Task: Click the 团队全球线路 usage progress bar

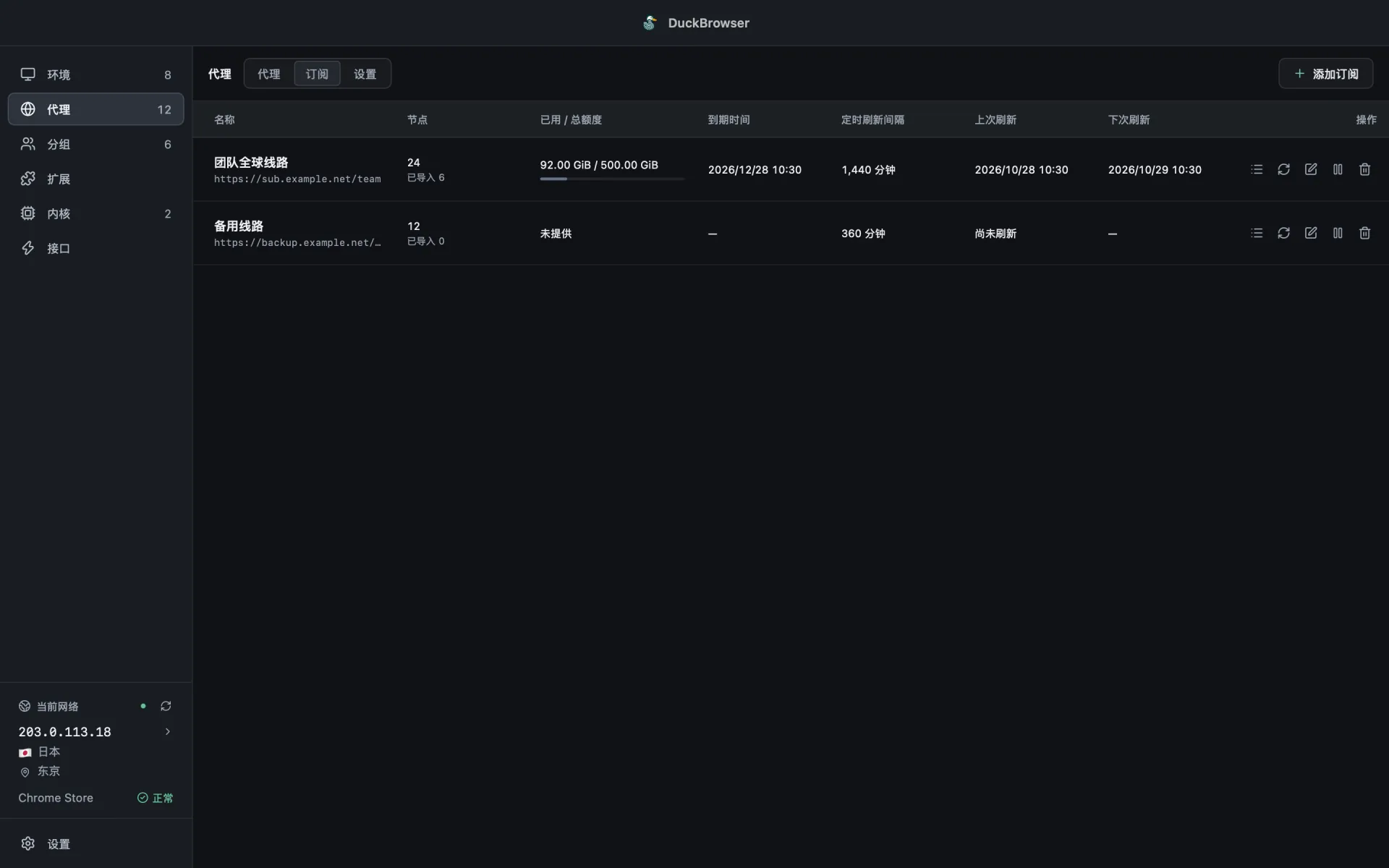Action: click(x=612, y=179)
